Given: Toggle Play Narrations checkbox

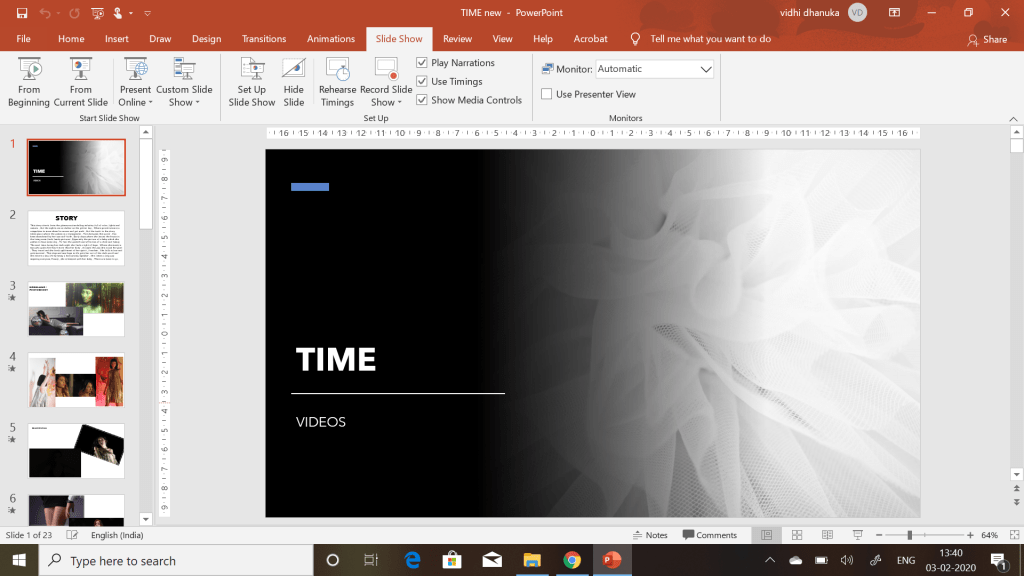Looking at the screenshot, I should pos(422,63).
